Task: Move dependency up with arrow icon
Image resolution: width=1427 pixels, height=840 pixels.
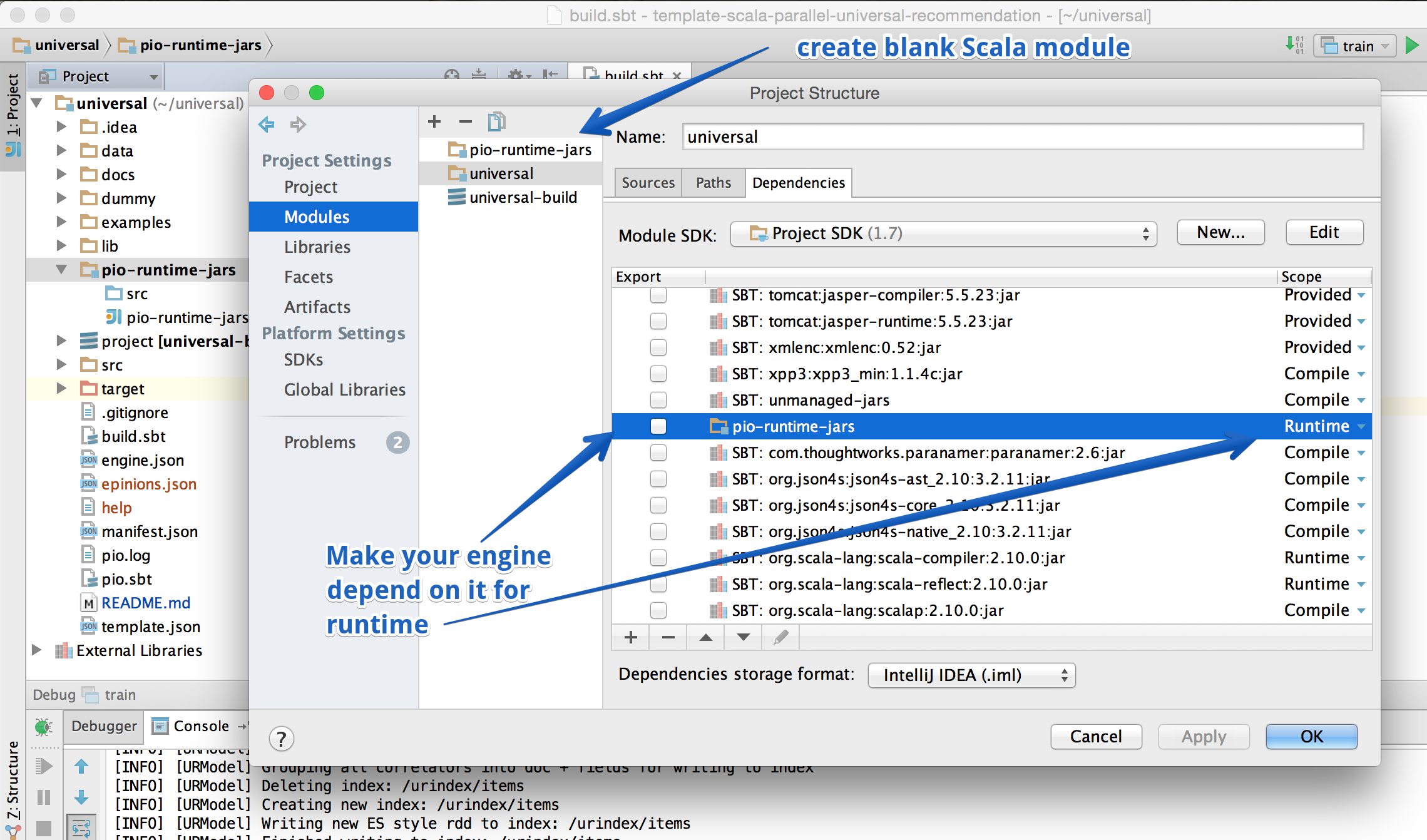Action: click(x=706, y=637)
